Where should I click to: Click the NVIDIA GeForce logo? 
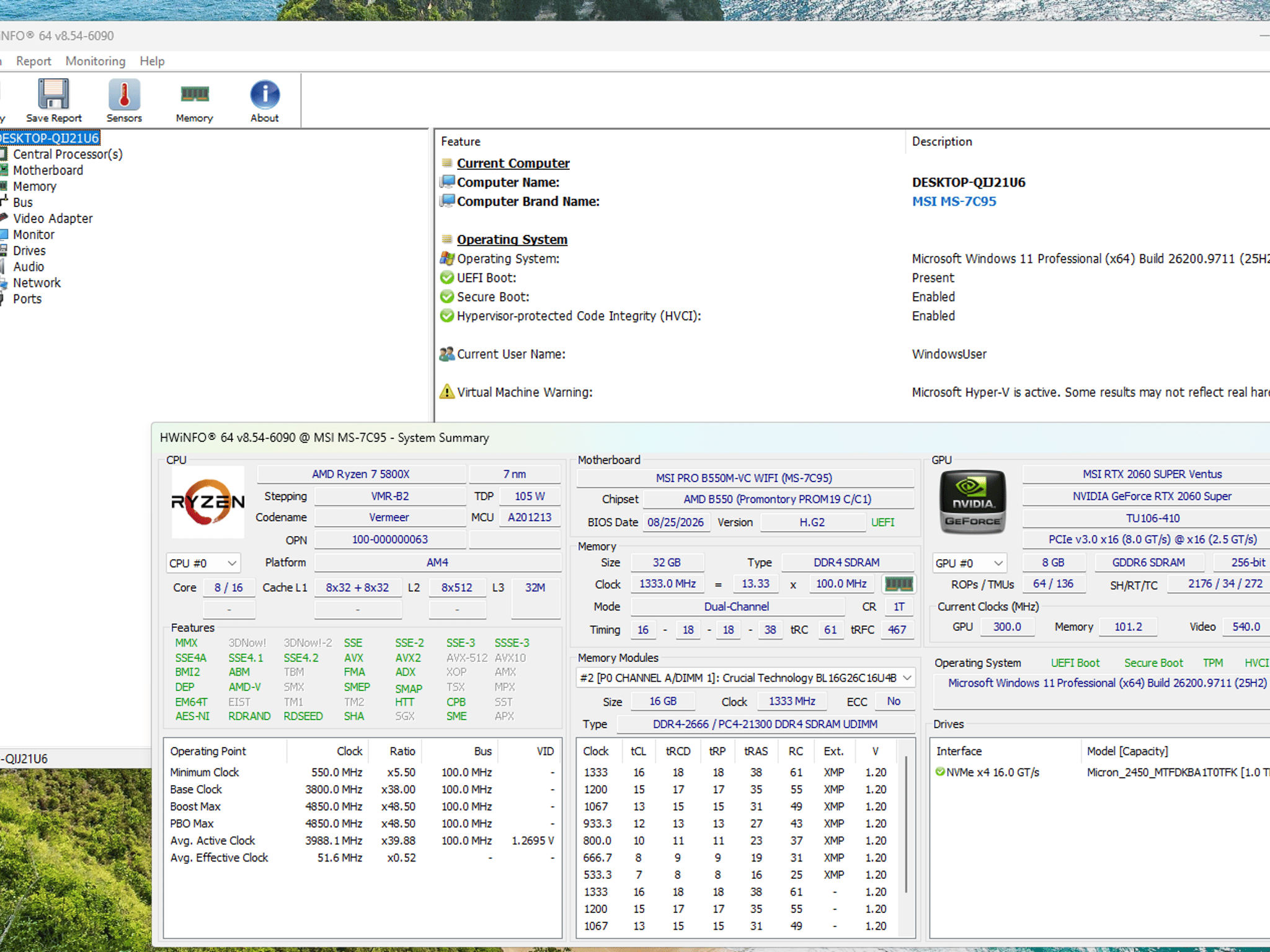pyautogui.click(x=972, y=501)
